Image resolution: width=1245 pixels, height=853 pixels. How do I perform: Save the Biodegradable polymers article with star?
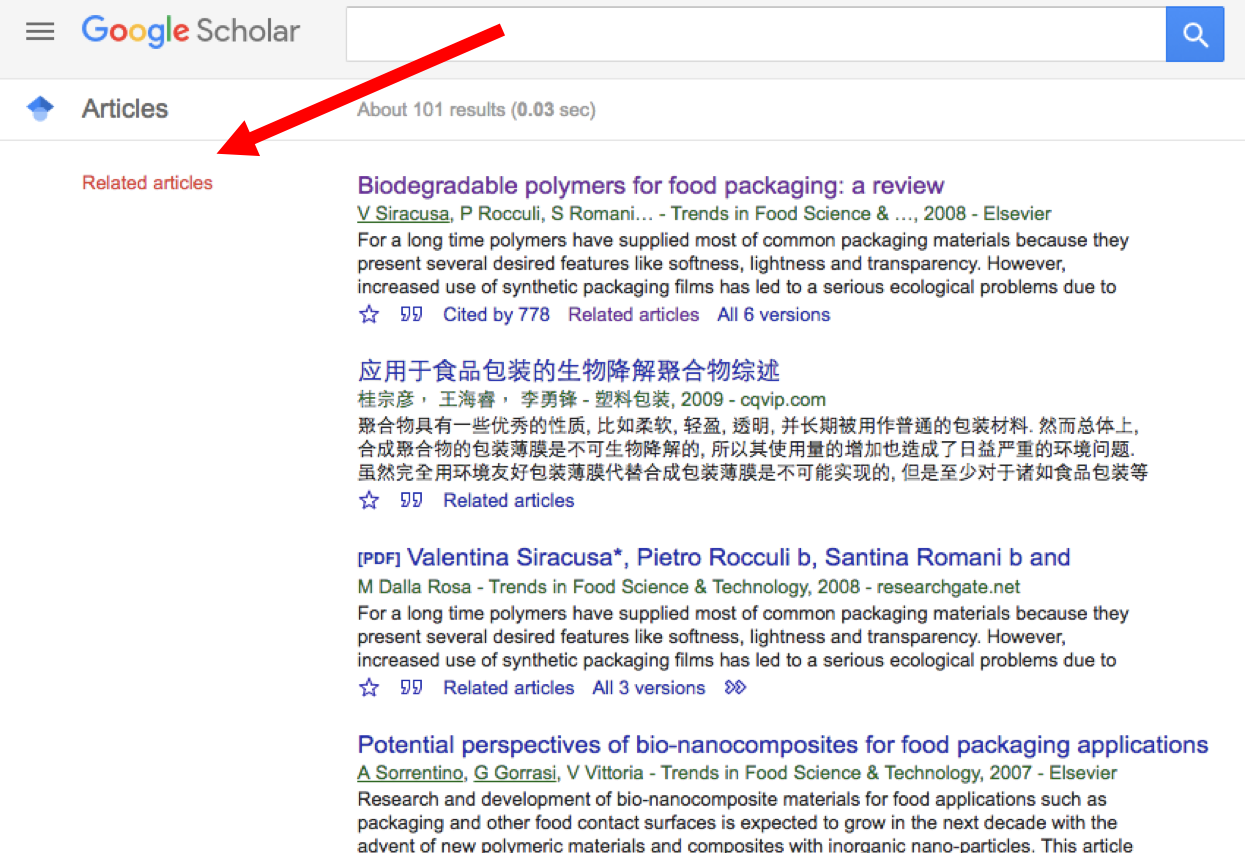pyautogui.click(x=369, y=315)
